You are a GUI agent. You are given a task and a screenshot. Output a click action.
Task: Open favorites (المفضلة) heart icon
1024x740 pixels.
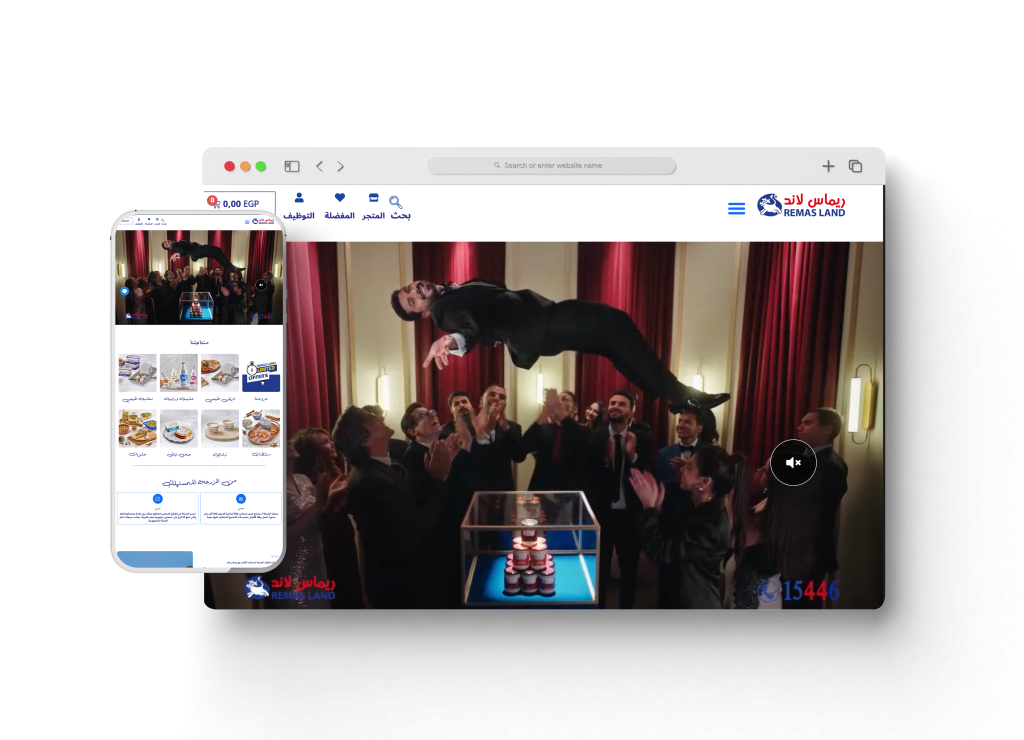click(x=340, y=199)
